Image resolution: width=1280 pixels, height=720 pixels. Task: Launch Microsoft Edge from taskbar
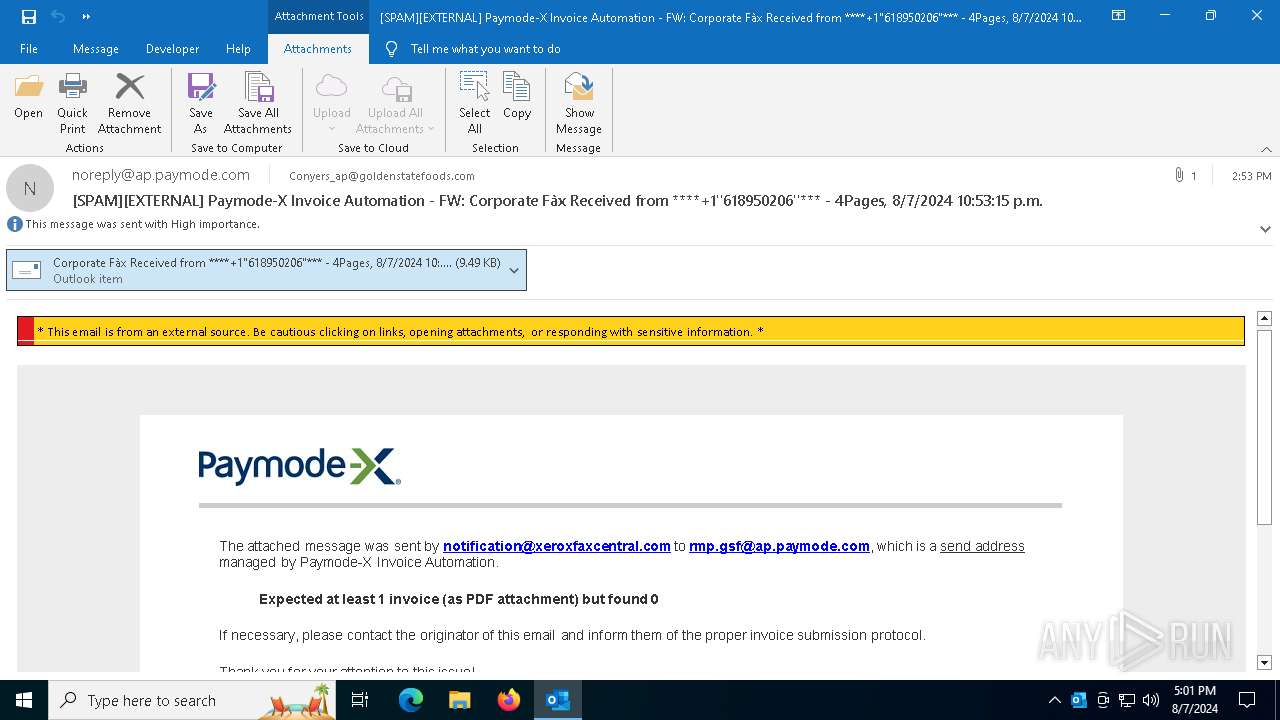click(411, 700)
